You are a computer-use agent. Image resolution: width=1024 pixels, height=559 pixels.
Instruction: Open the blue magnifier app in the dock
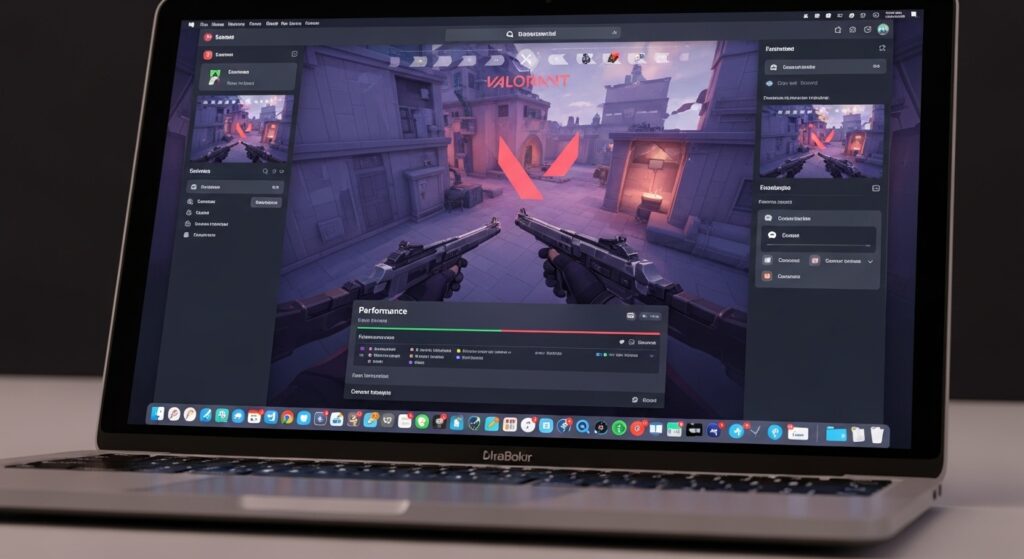[x=582, y=426]
